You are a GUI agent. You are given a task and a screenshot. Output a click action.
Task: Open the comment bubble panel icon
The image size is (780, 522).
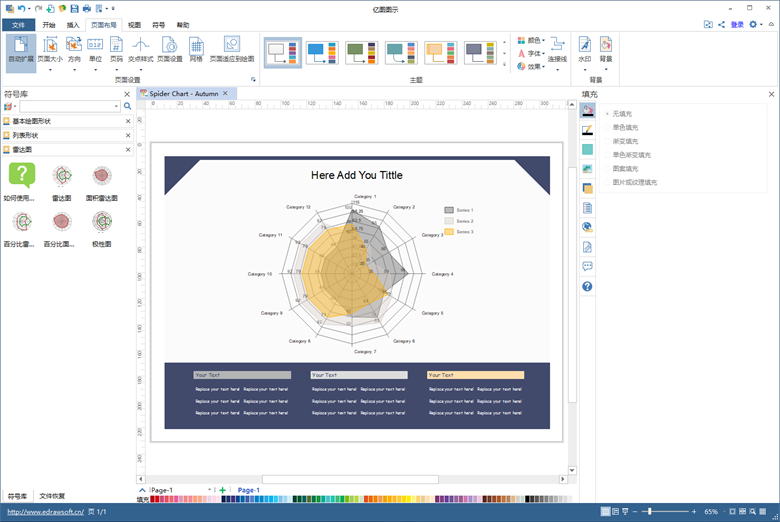click(587, 266)
